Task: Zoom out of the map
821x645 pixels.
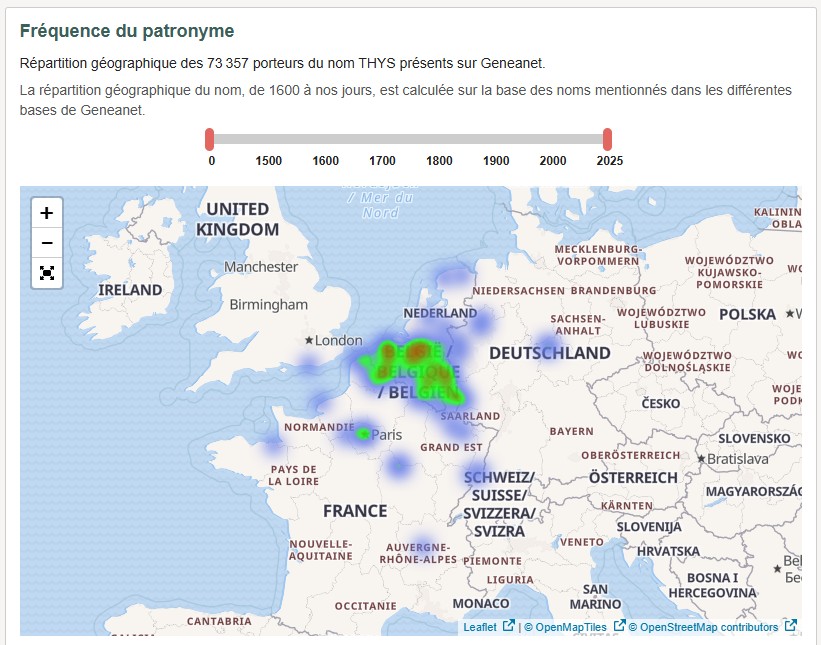Action: 45,242
